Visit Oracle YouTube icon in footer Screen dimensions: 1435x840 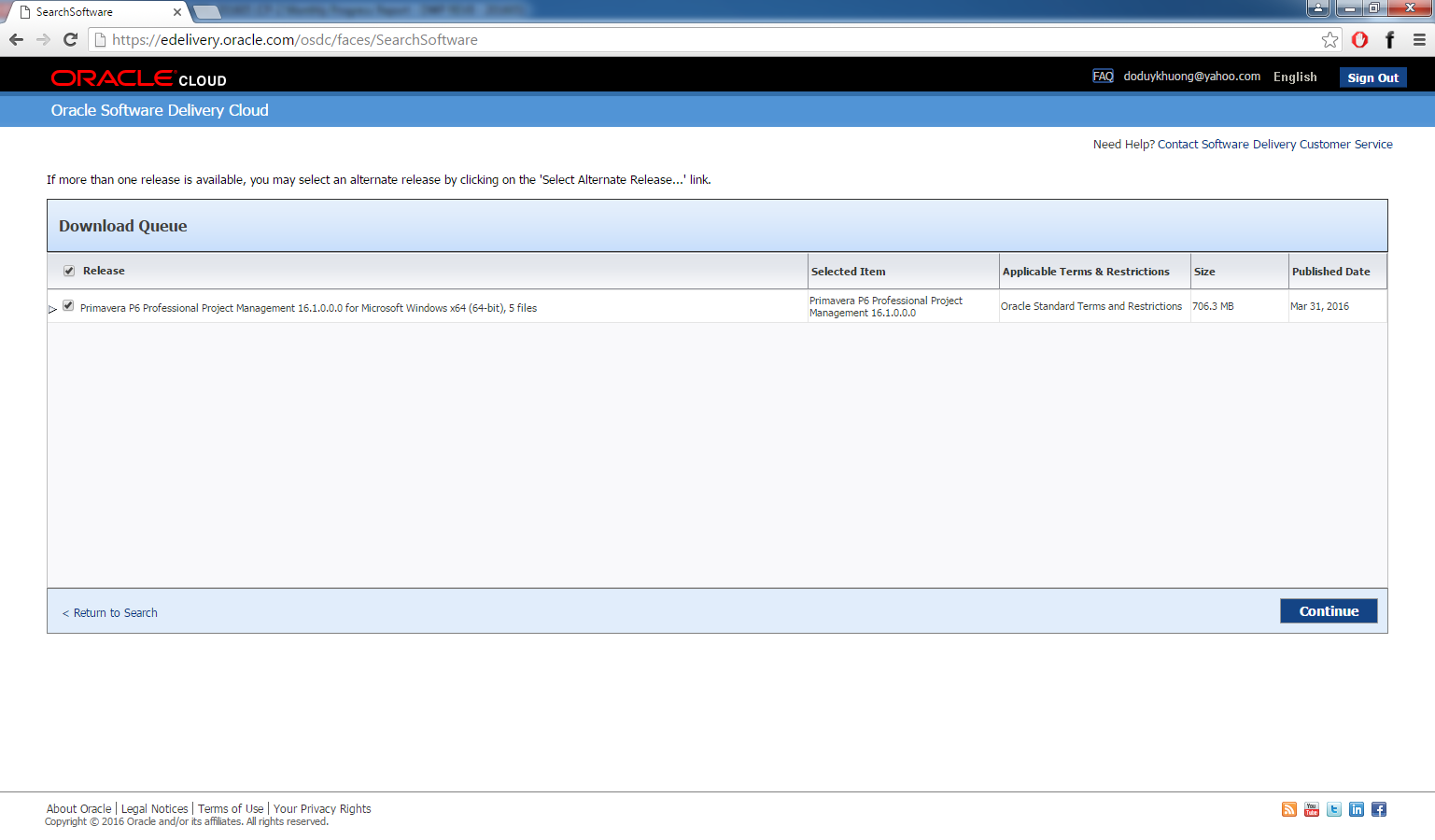click(1312, 809)
